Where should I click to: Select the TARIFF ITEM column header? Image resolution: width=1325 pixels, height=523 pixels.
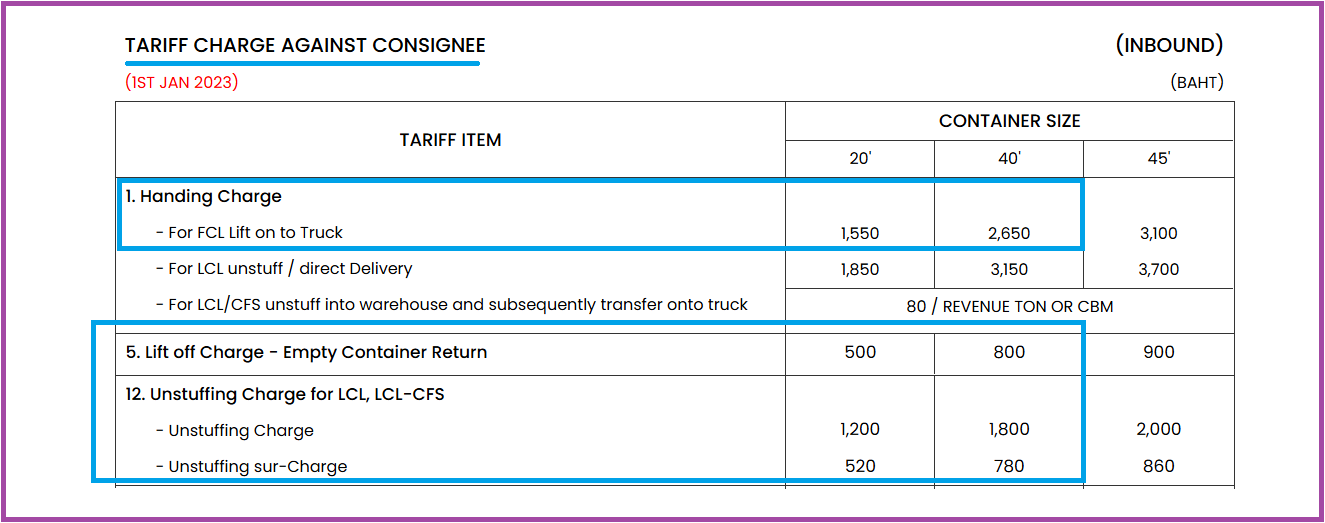[x=451, y=140]
